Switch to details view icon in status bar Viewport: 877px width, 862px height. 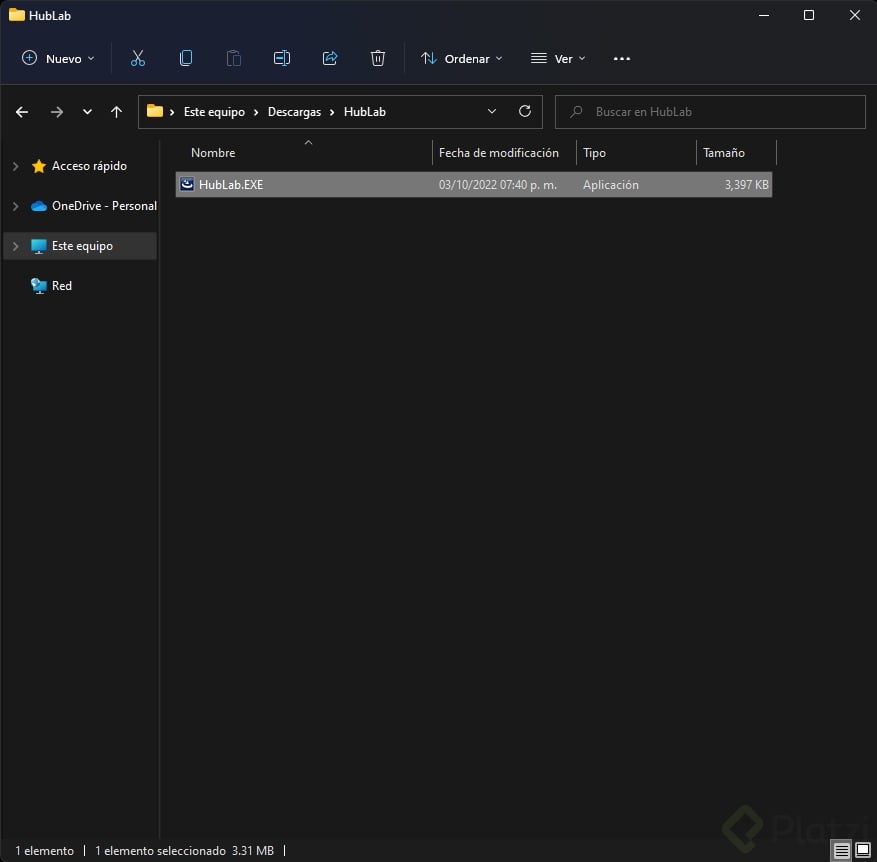841,850
